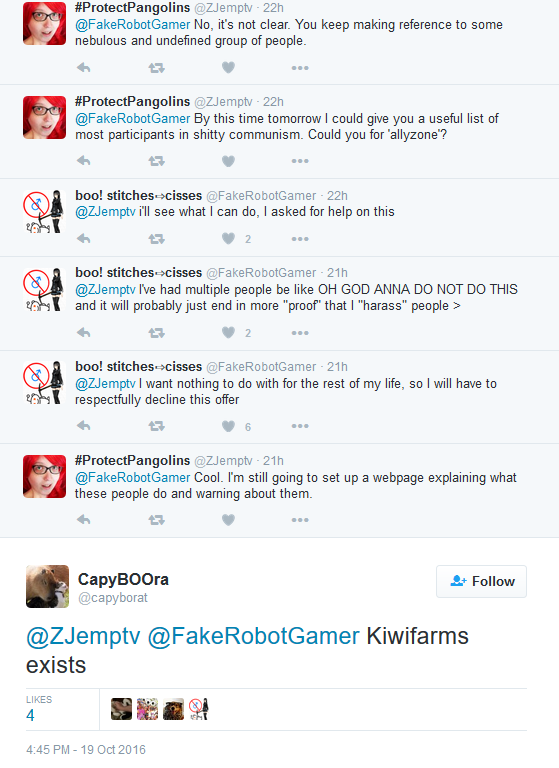559x768 pixels.
Task: Open more options on "respectfully decline" tweet
Action: [x=300, y=426]
